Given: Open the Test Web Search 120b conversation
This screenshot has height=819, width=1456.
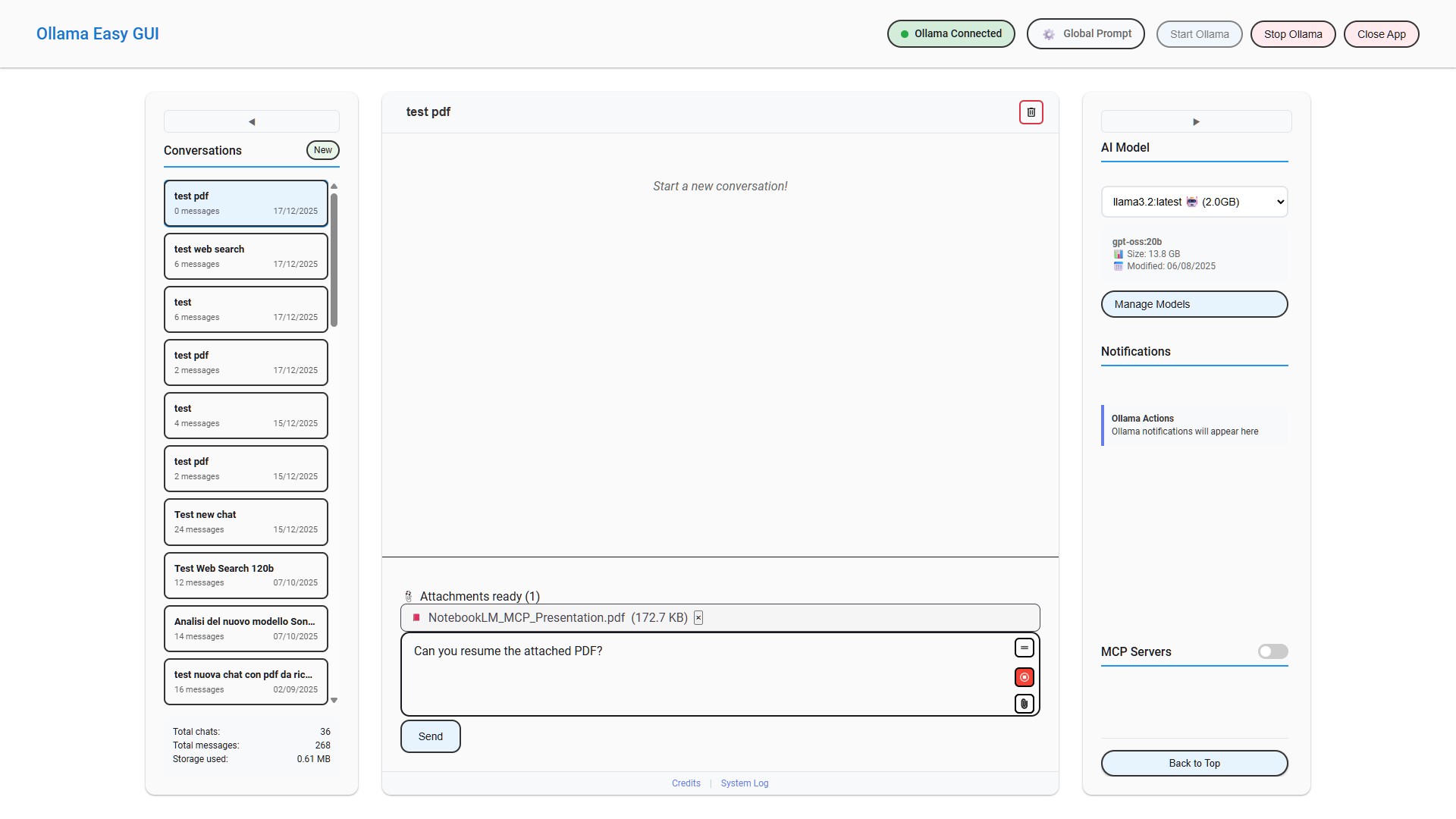Looking at the screenshot, I should [246, 576].
